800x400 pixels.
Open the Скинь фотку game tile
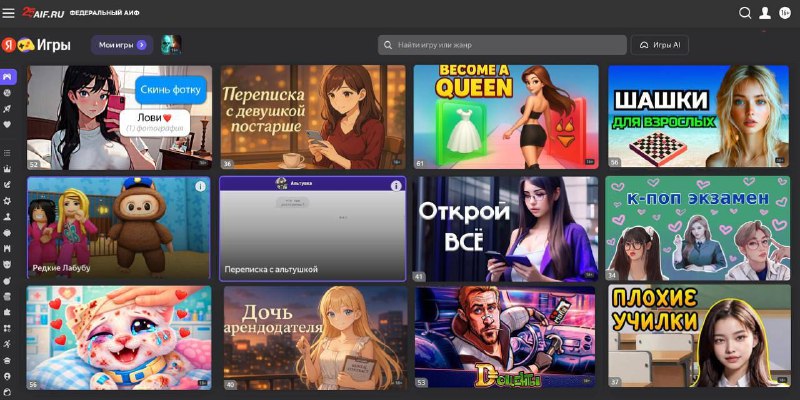pyautogui.click(x=119, y=117)
